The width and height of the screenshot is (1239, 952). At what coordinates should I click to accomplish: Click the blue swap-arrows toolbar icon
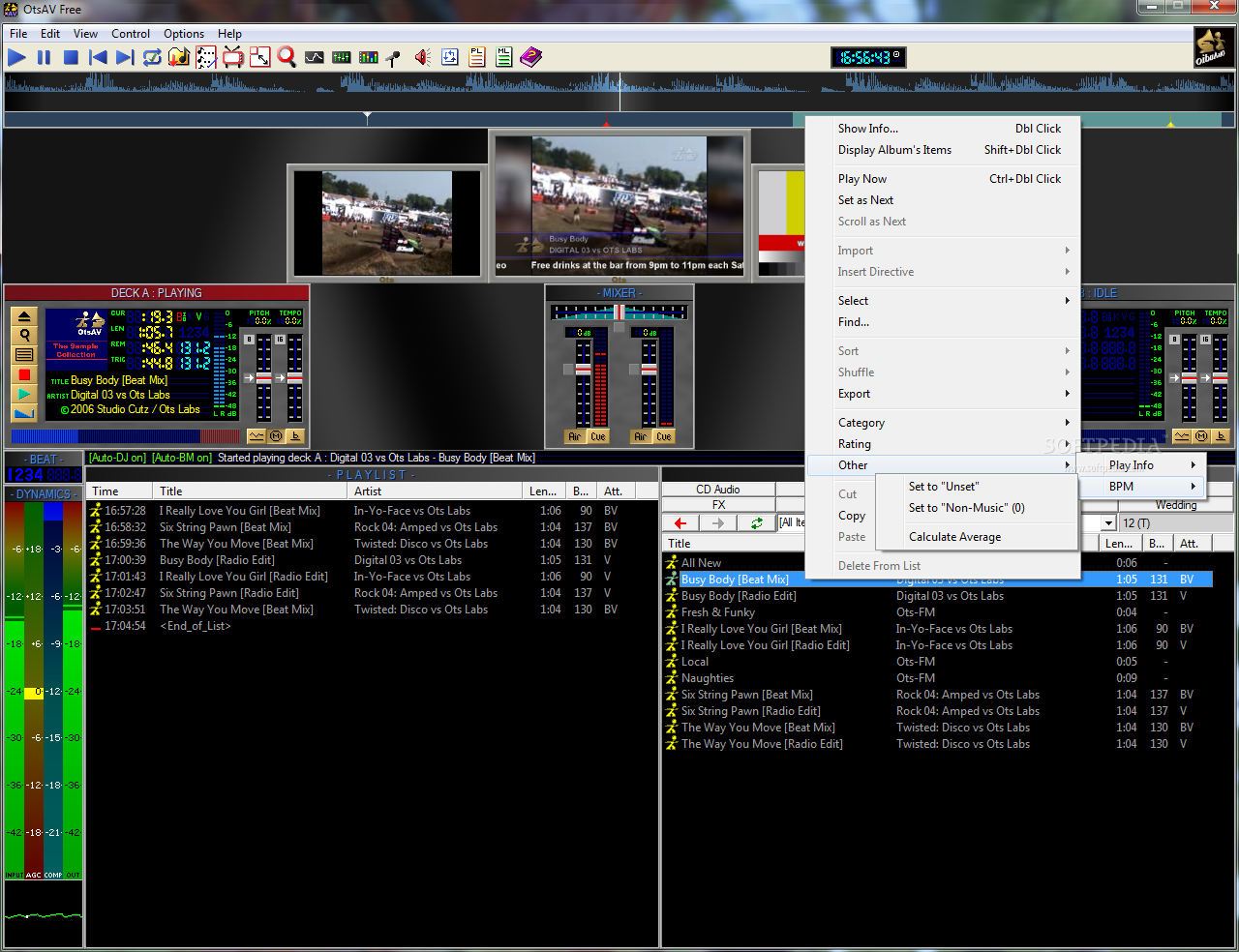point(450,58)
